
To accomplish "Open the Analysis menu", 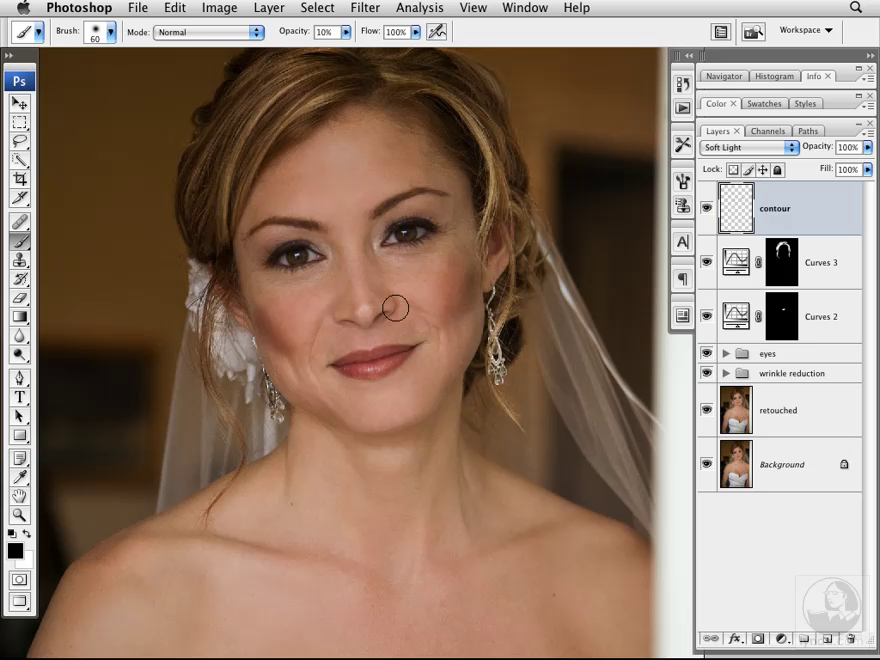I will tap(419, 8).
